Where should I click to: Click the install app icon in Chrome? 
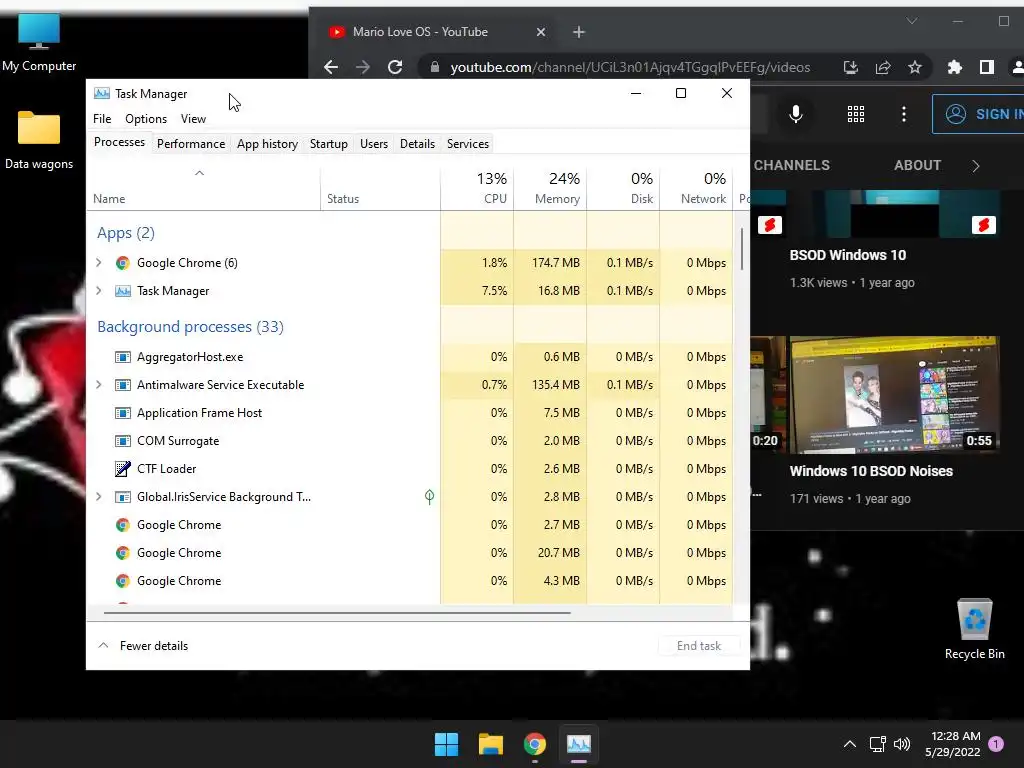850,67
